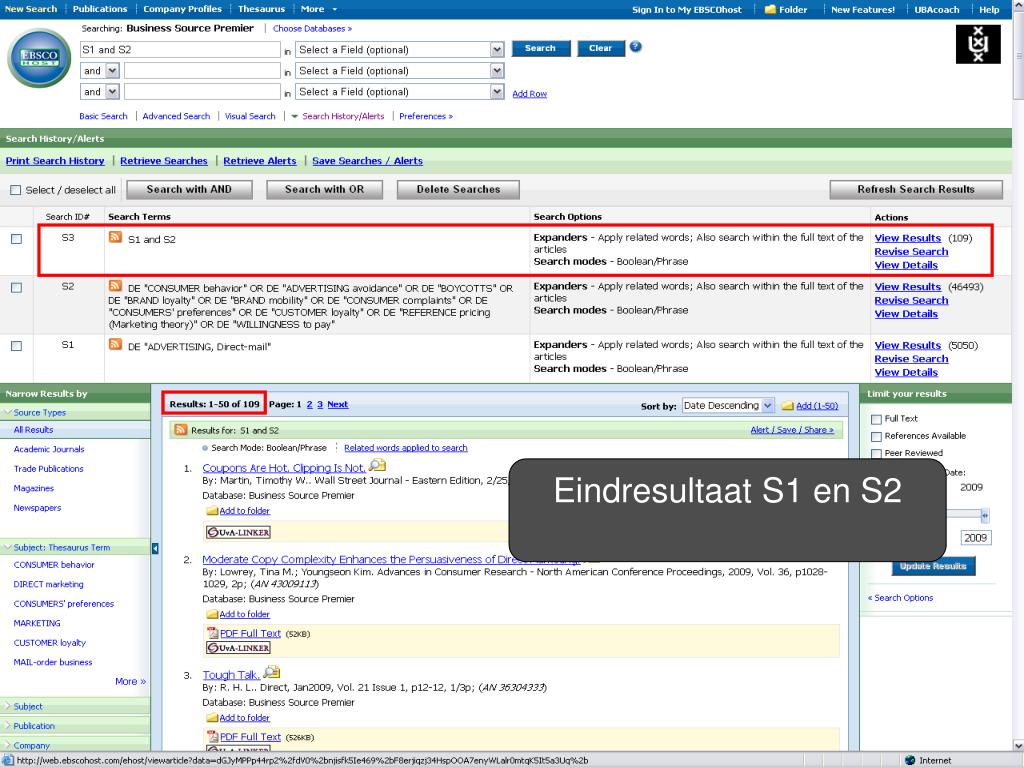Click the Folder icon in top bar
The image size is (1024, 768).
click(x=771, y=9)
